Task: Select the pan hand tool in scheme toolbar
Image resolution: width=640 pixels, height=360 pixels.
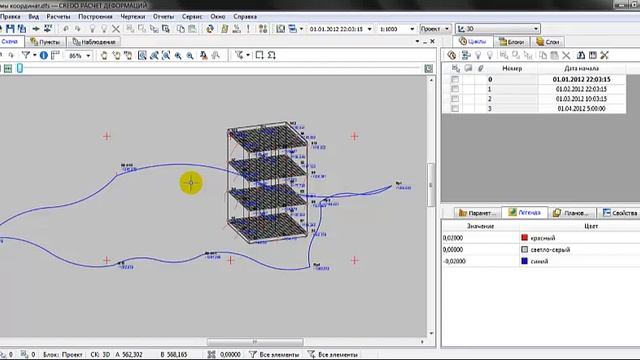Action: 104,56
